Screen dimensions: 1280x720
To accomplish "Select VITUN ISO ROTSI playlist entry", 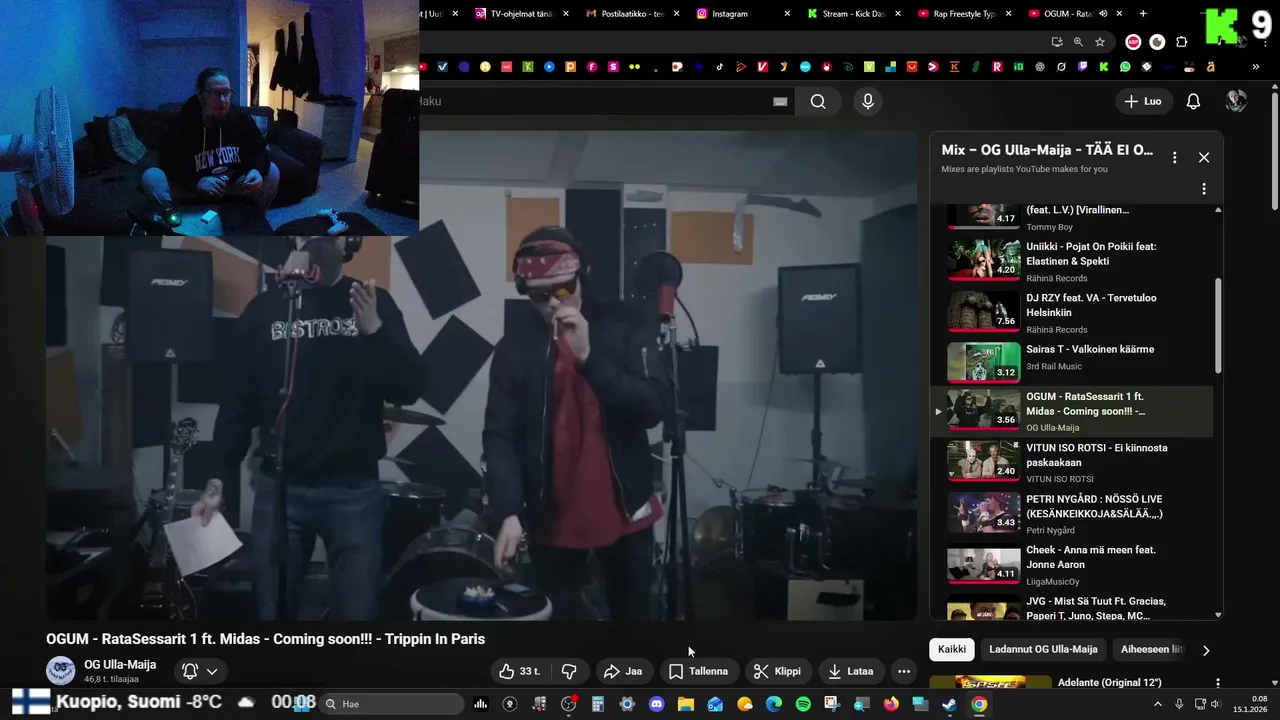I will (x=1070, y=462).
